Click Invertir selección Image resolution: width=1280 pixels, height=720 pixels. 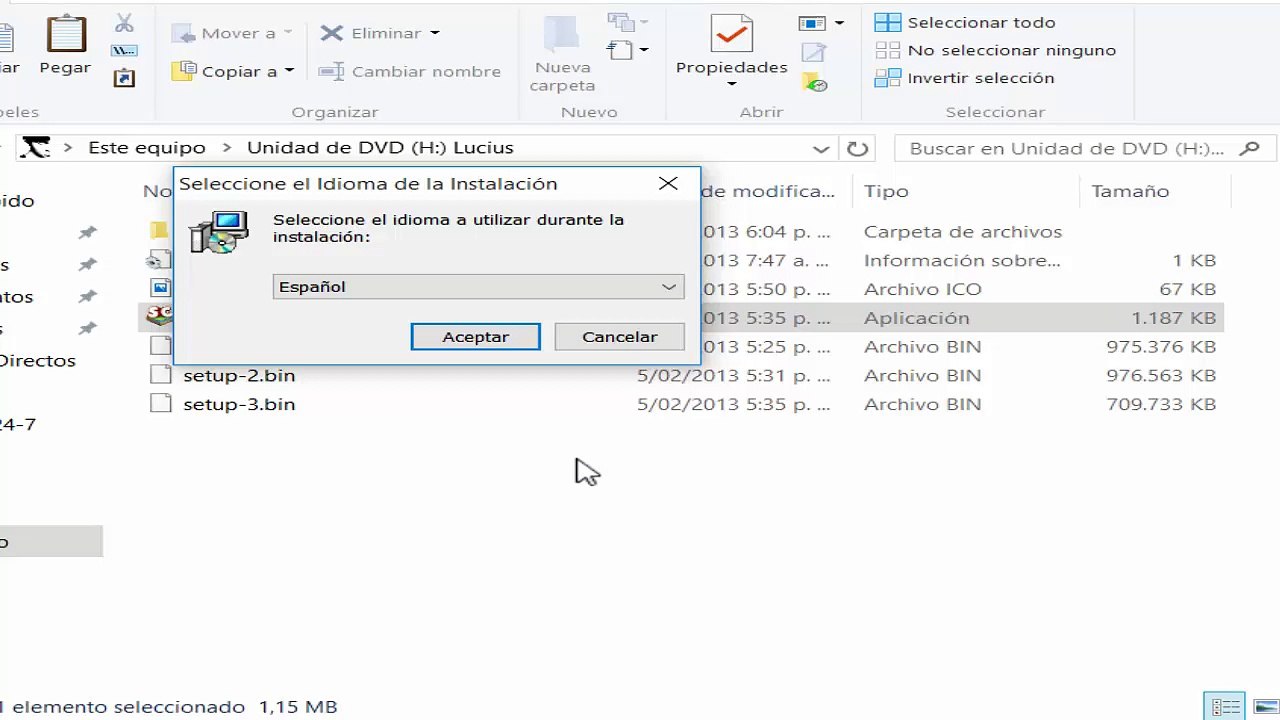click(964, 78)
